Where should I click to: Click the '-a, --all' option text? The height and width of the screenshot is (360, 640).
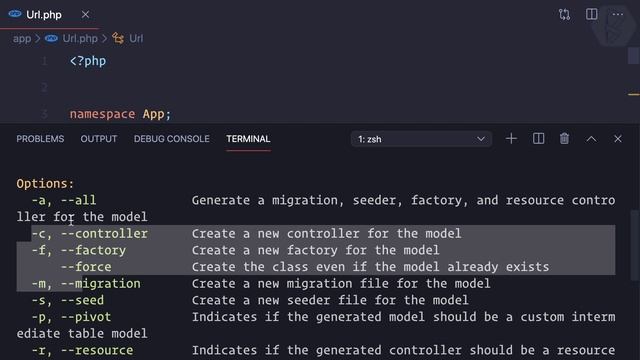pyautogui.click(x=64, y=200)
